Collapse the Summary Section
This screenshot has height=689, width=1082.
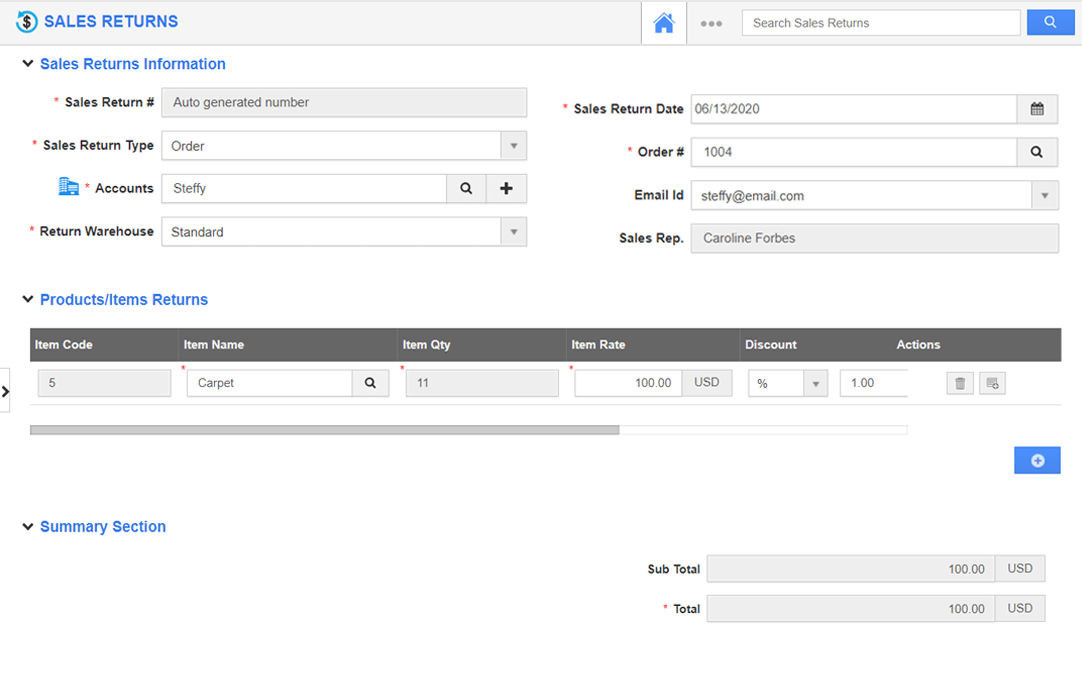pyautogui.click(x=28, y=527)
